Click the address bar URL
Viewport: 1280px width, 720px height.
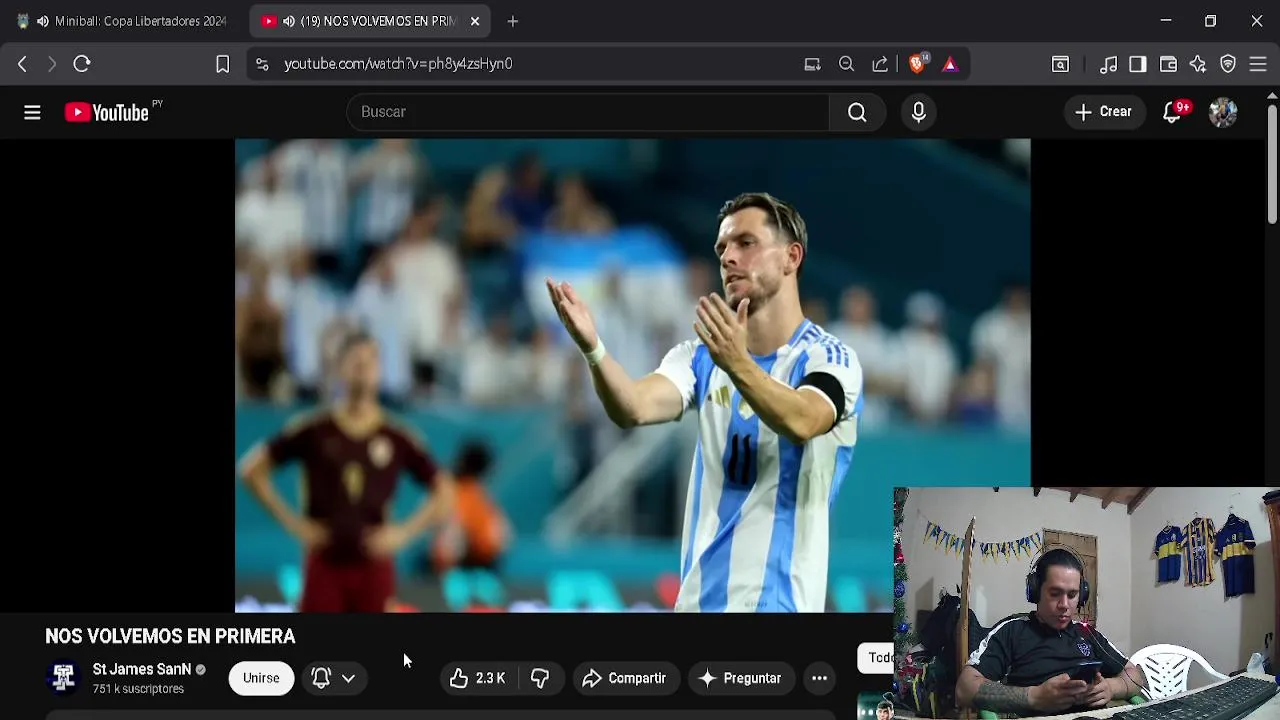pos(398,64)
